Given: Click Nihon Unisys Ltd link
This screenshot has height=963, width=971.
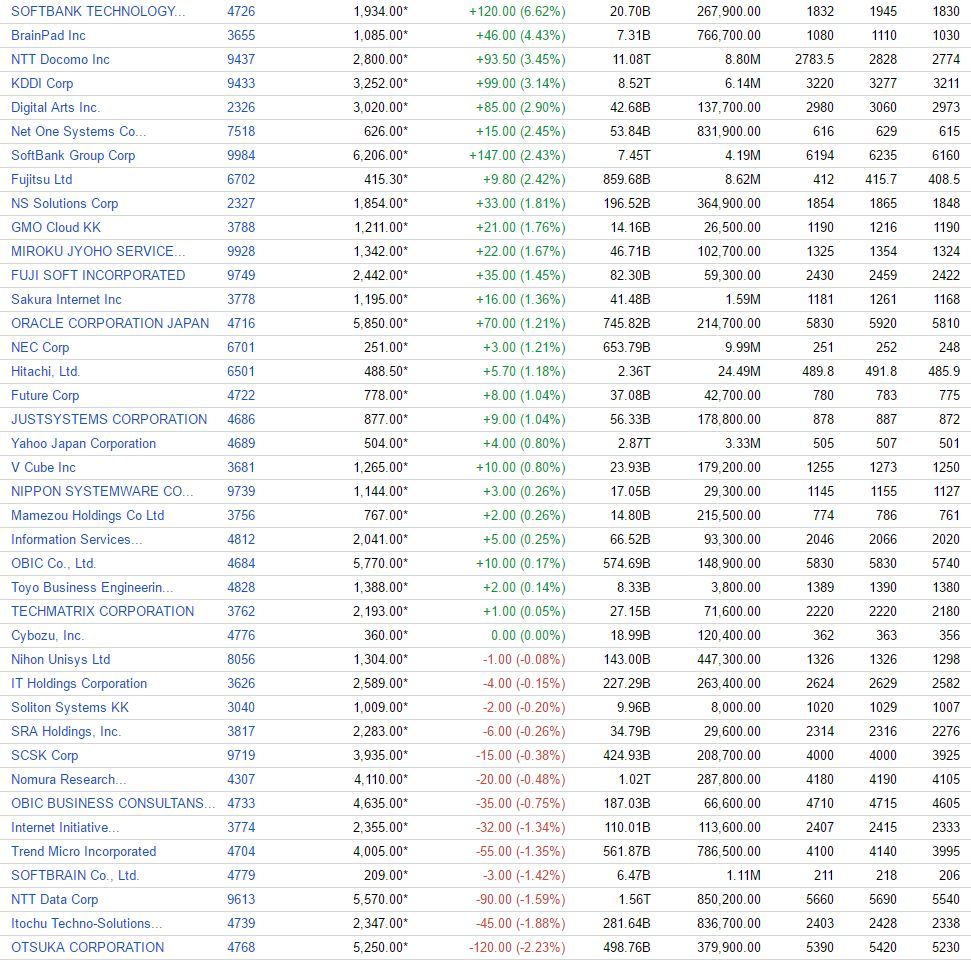Looking at the screenshot, I should coord(61,660).
